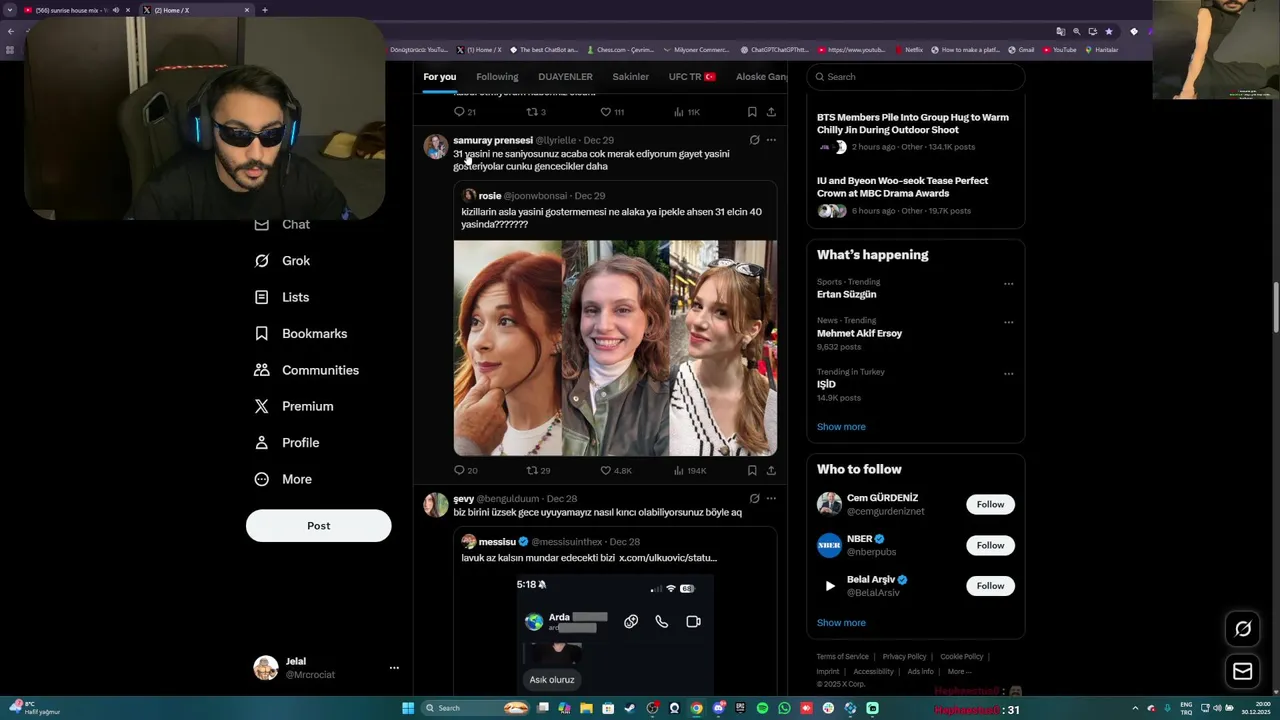Open account menu dots beside Jelal
Screen dimensions: 1280x720
pos(394,668)
